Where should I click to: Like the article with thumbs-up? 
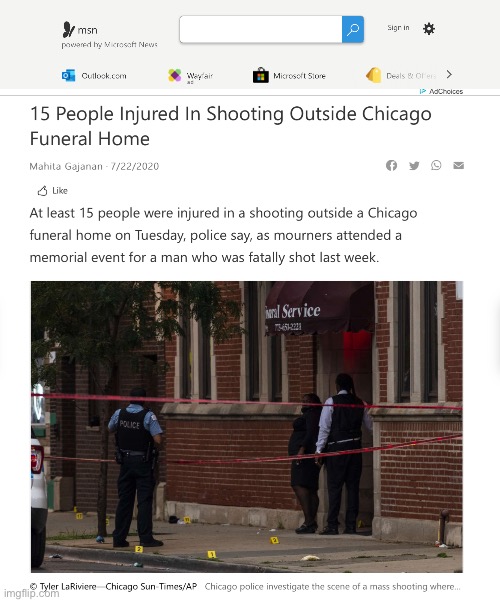[52, 190]
